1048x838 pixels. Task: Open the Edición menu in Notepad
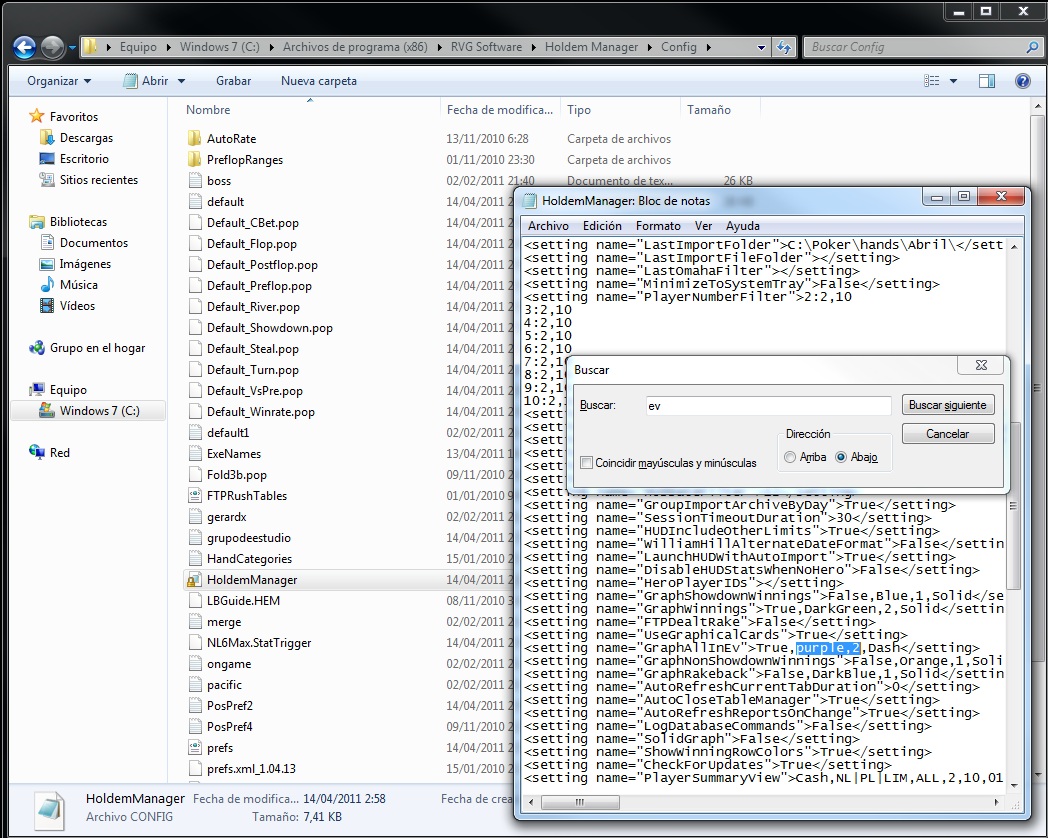point(602,226)
